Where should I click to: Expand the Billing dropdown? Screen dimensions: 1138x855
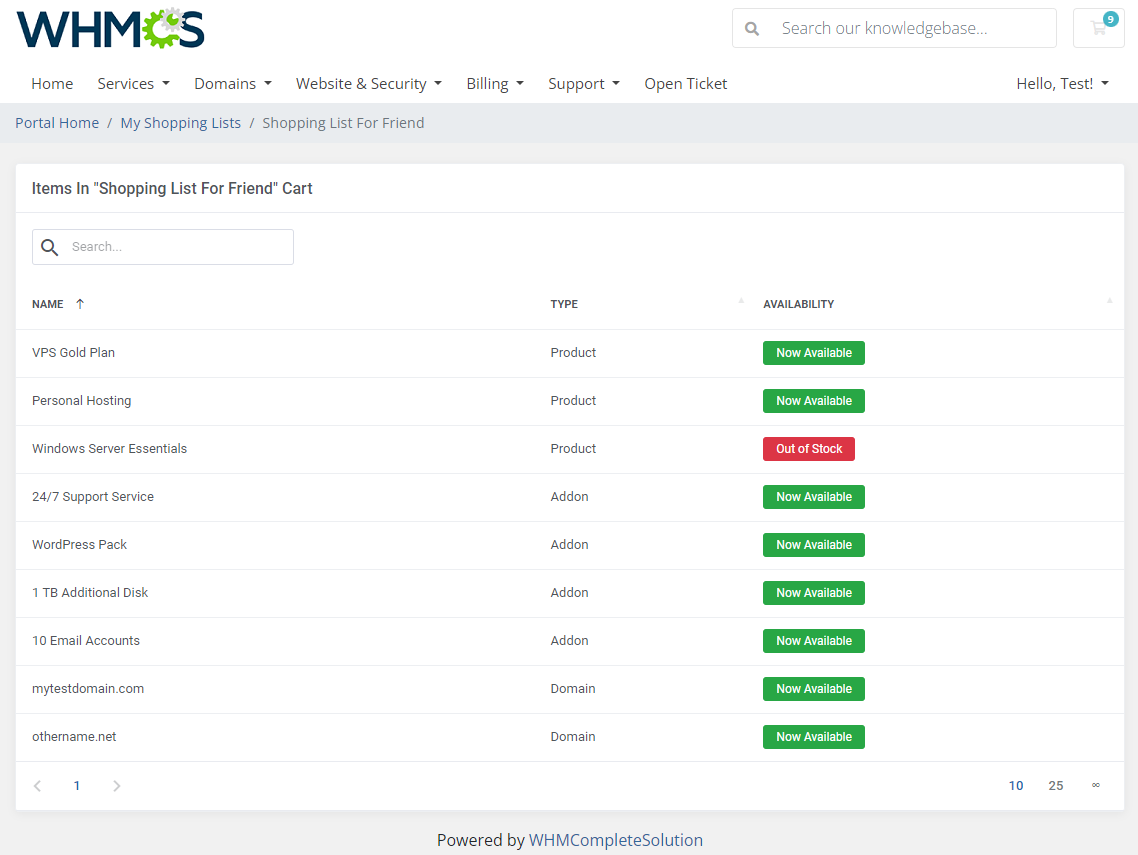(x=494, y=83)
